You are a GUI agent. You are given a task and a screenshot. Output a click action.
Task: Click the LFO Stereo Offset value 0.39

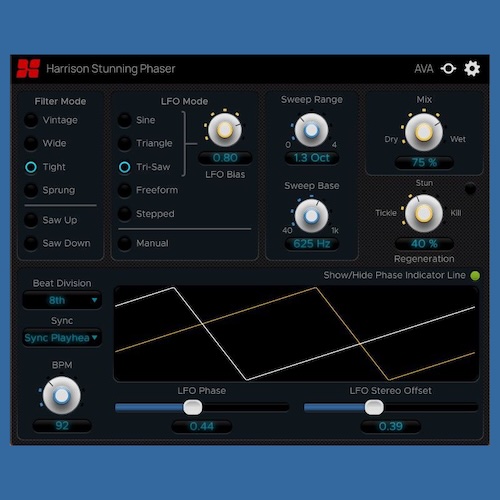pyautogui.click(x=391, y=426)
